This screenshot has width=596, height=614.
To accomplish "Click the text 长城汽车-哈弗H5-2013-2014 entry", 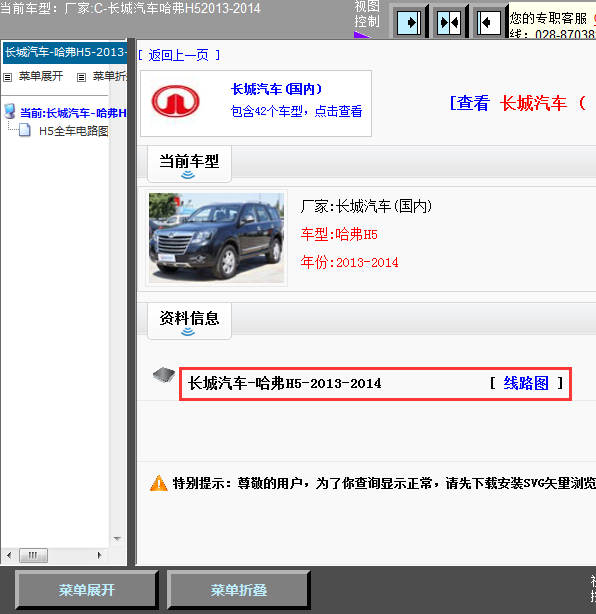I will (285, 383).
